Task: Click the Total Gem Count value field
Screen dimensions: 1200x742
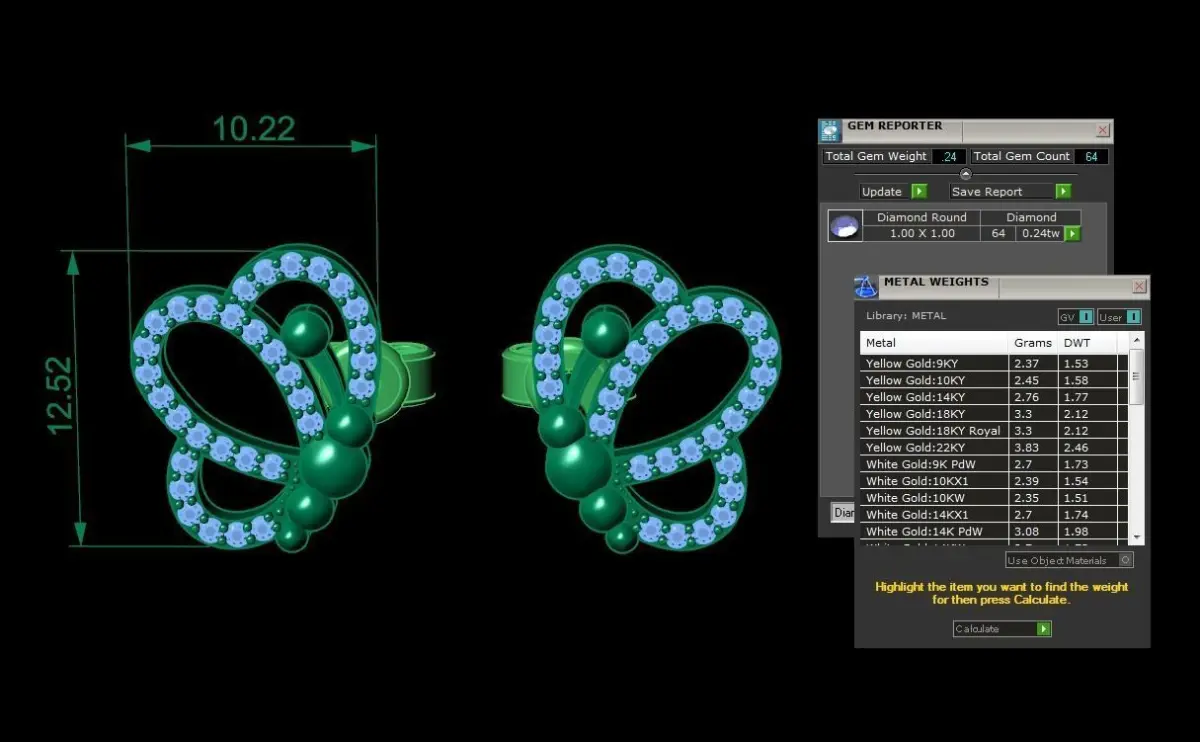Action: coord(1091,156)
